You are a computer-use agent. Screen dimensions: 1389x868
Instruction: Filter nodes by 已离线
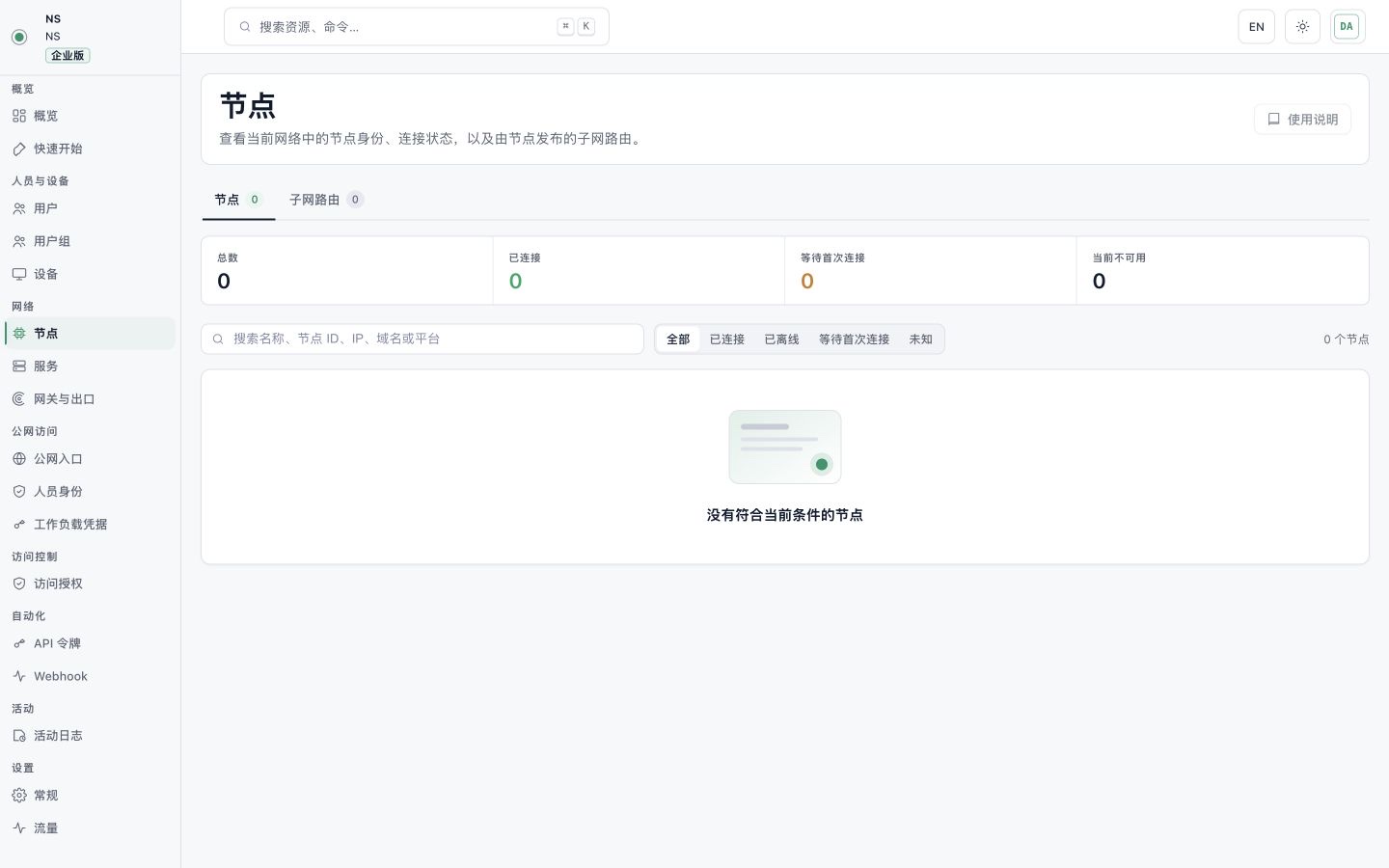pyautogui.click(x=782, y=339)
